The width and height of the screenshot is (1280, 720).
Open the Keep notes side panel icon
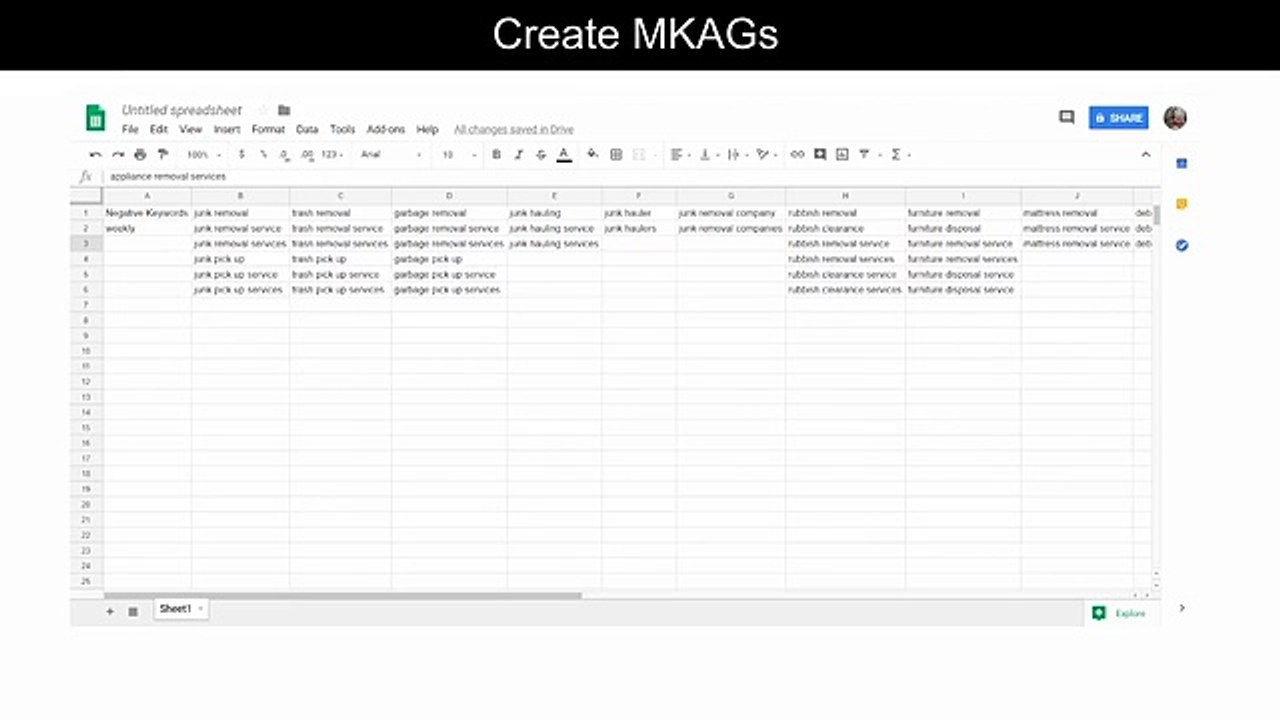pos(1181,204)
